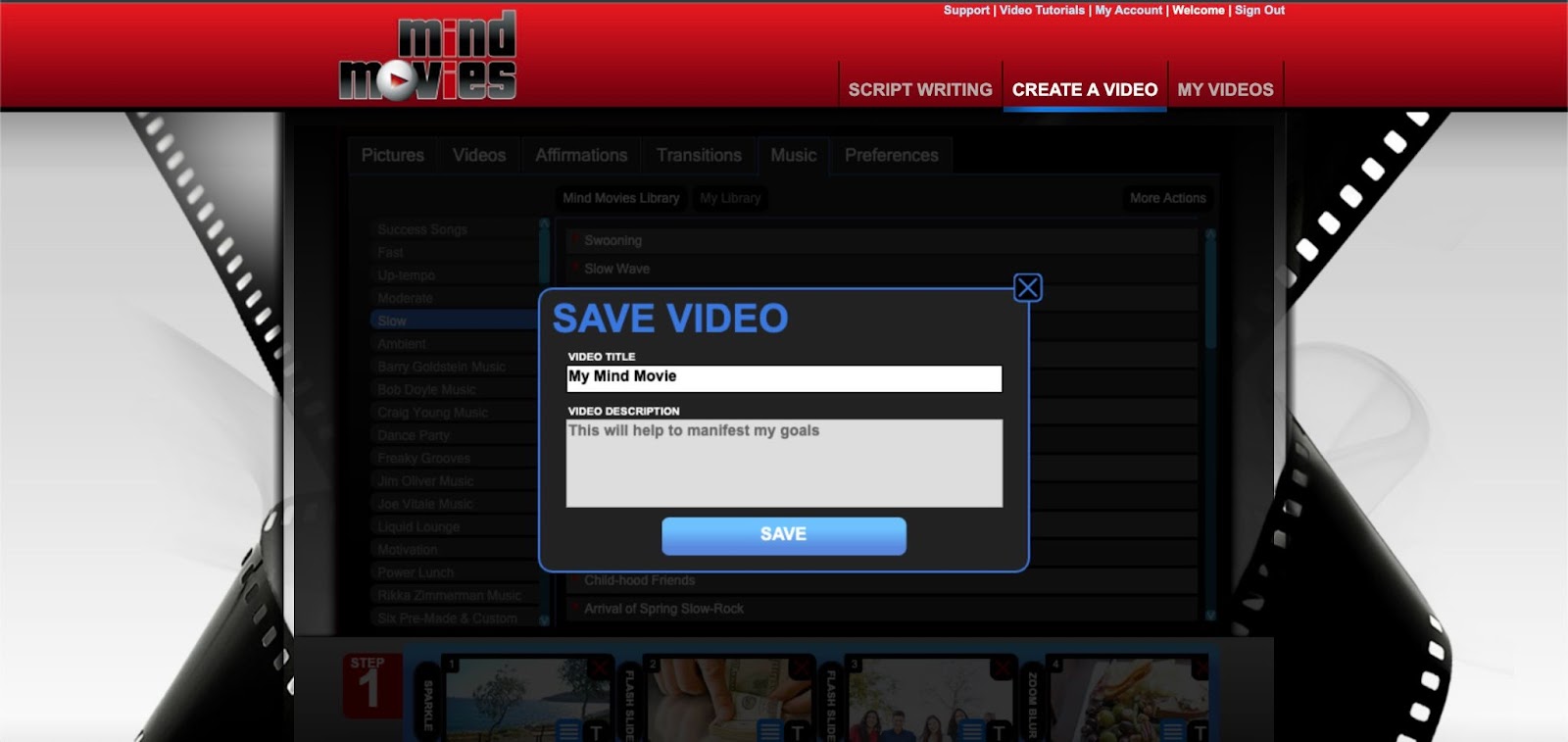The width and height of the screenshot is (1568, 742).
Task: Select slide 3 group photo thumbnail
Action: [931, 698]
